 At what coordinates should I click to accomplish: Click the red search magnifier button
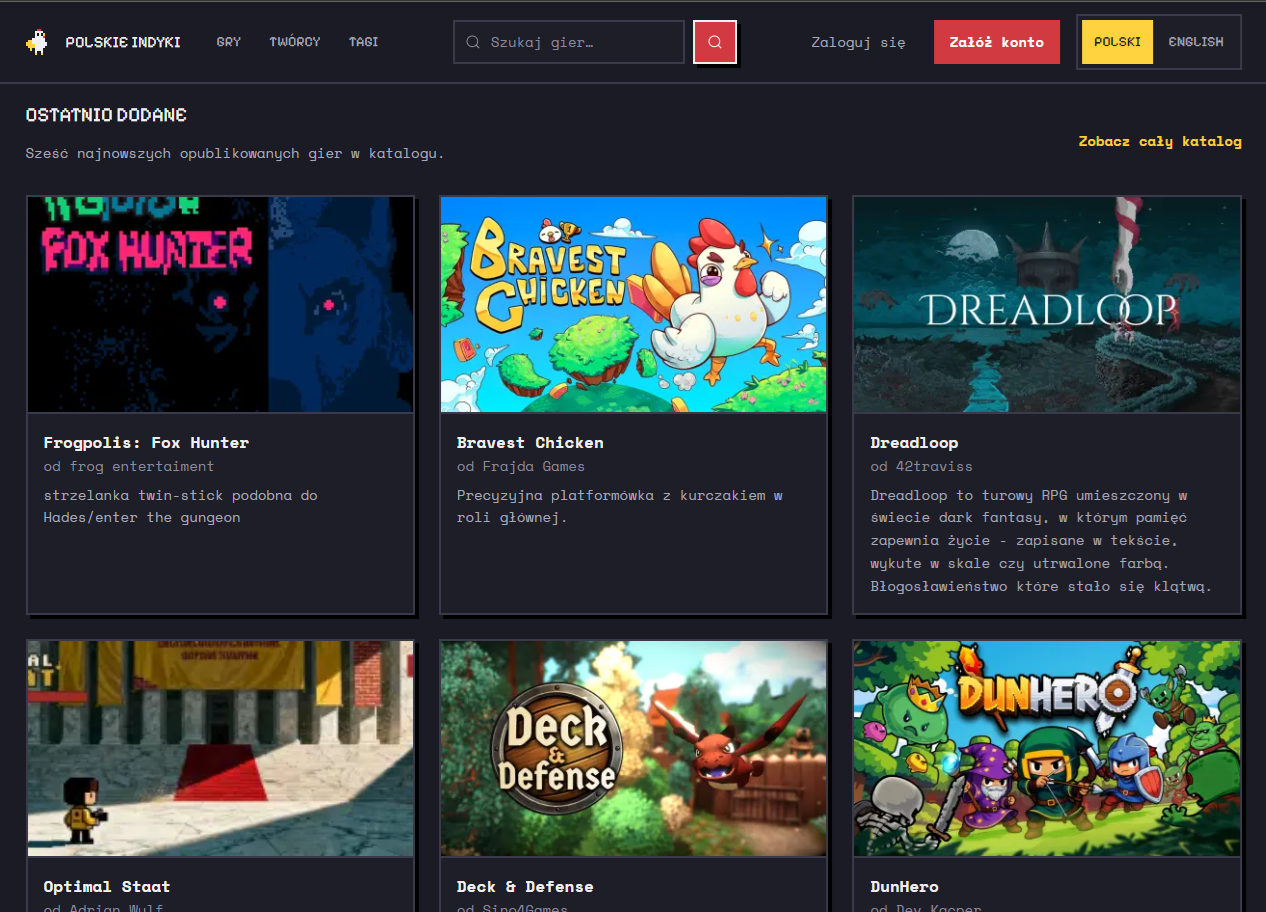(715, 42)
